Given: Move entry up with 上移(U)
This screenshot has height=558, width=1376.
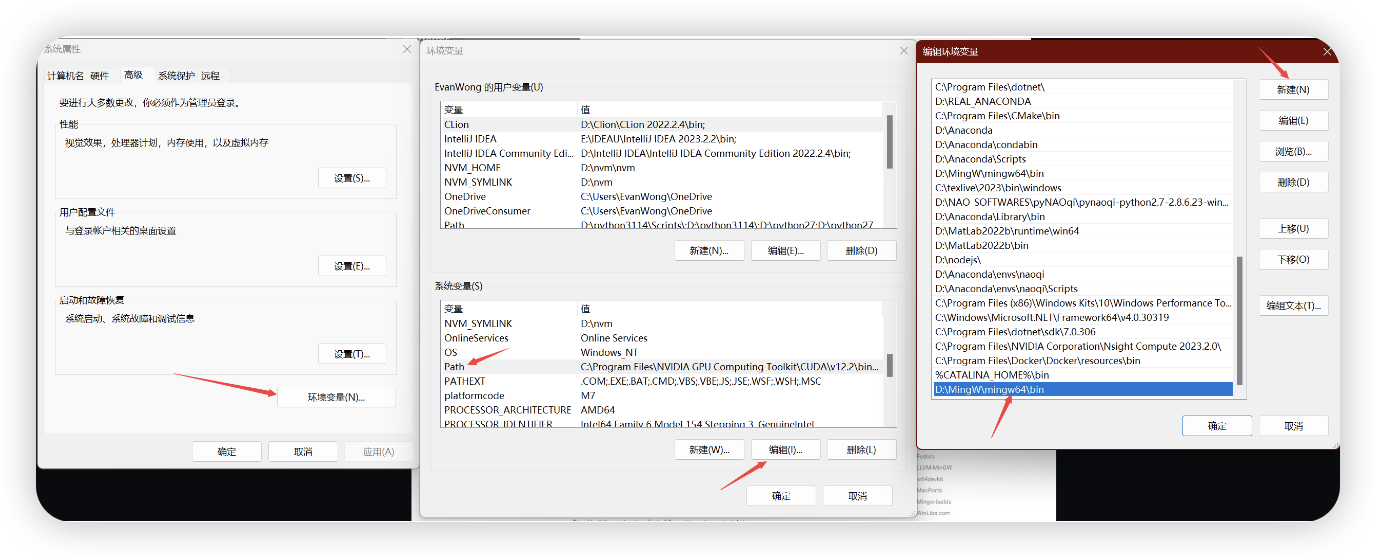Looking at the screenshot, I should (1293, 229).
